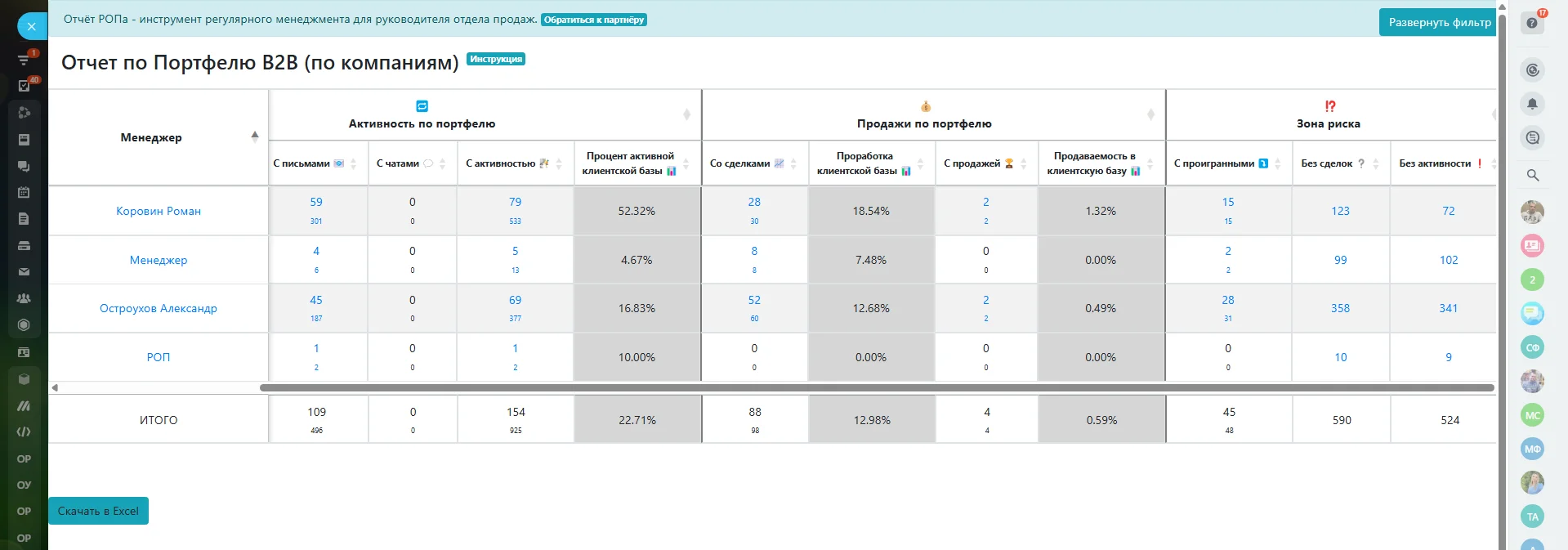Open the code brackets icon in sidebar
Viewport: 1568px width, 550px height.
[24, 432]
